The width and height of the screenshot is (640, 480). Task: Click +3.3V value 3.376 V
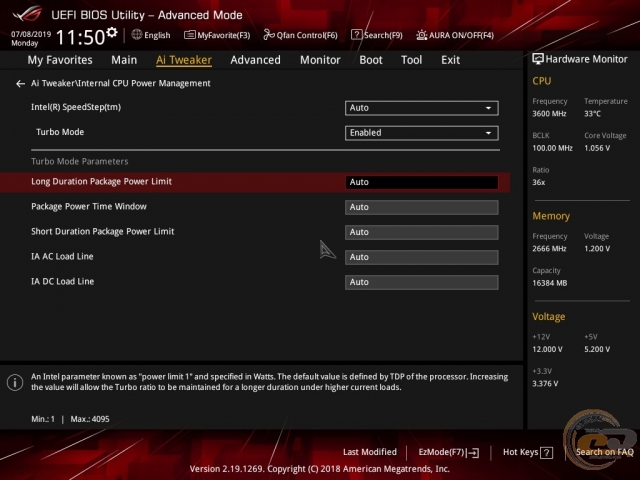point(545,384)
